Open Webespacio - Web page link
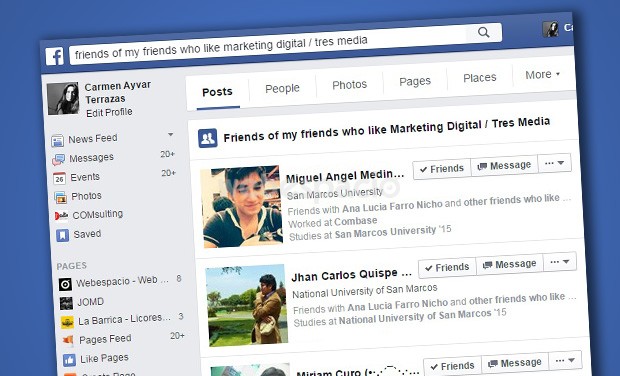620x376 pixels. (122, 282)
